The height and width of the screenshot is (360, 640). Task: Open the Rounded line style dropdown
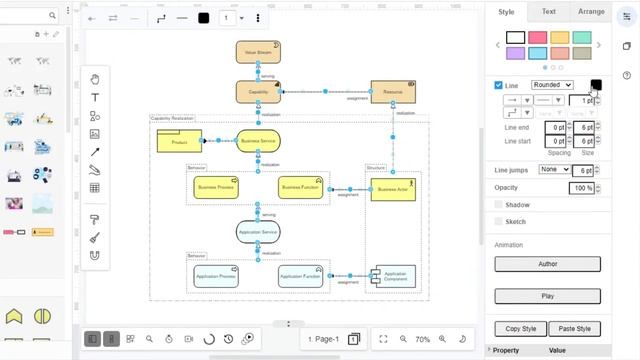point(552,85)
